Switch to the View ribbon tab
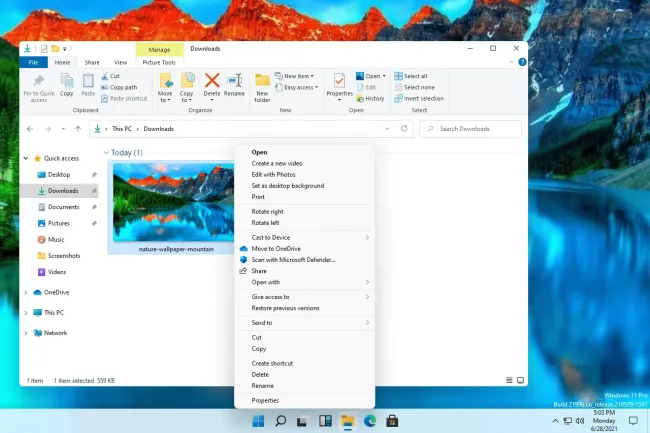This screenshot has height=433, width=650. (119, 62)
